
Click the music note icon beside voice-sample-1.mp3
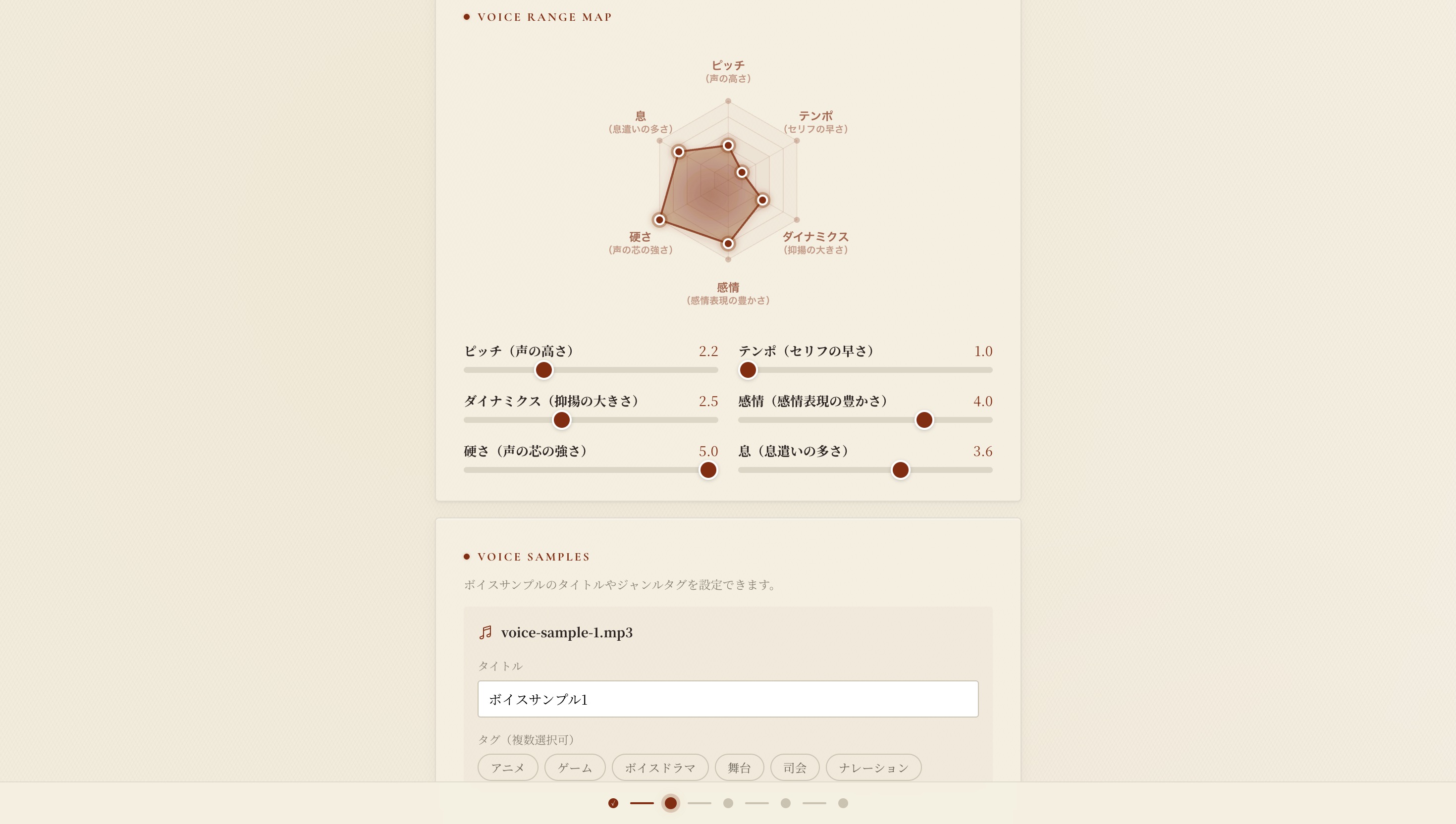tap(485, 632)
